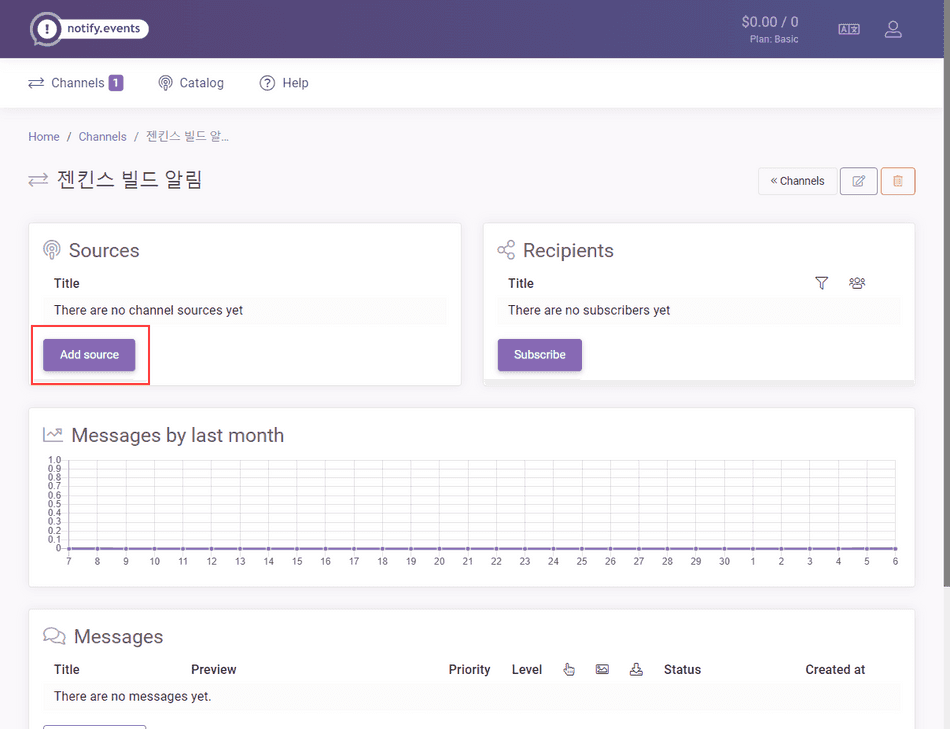Click the delete channel trash icon
950x729 pixels.
point(898,181)
